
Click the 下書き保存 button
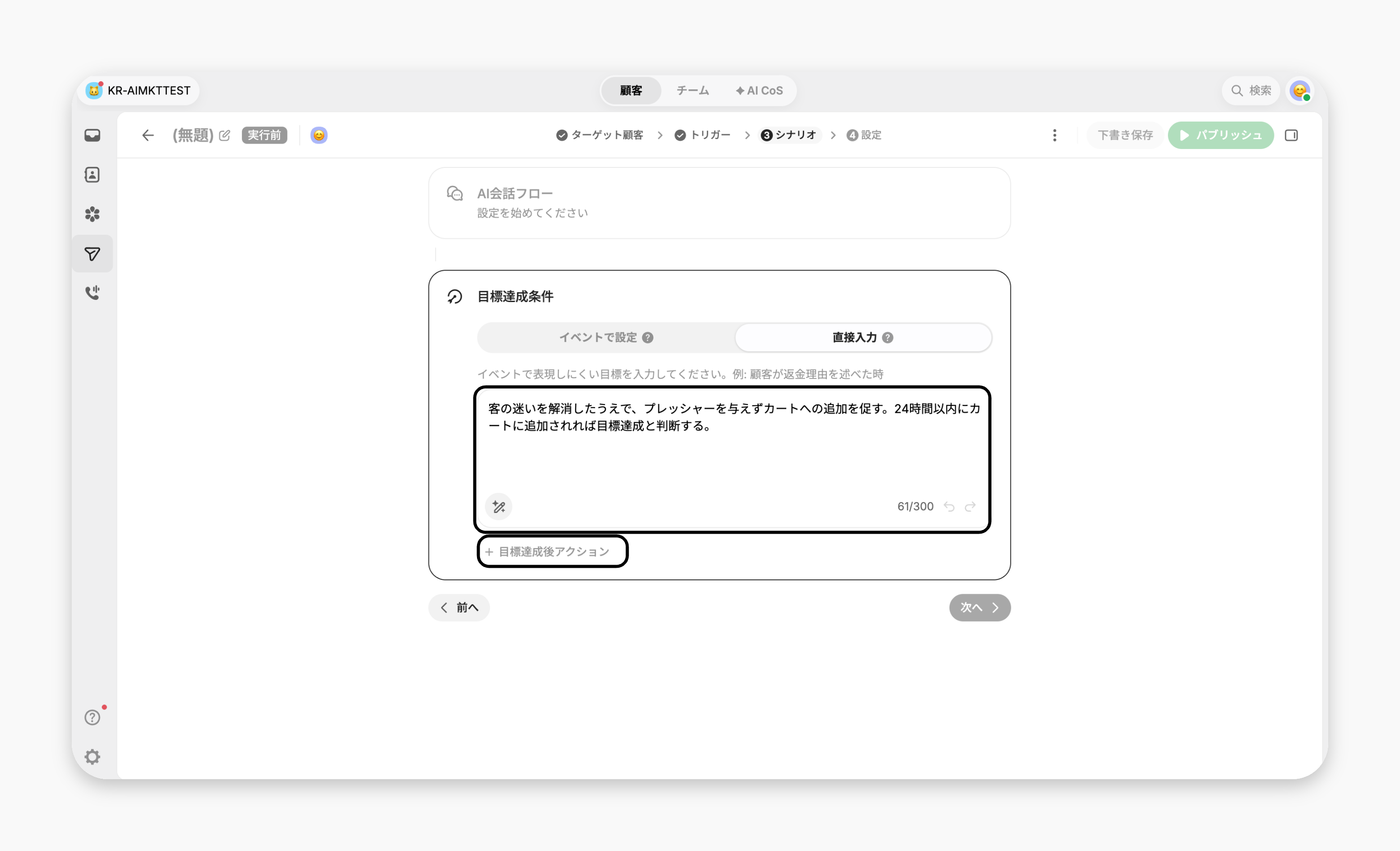[x=1125, y=135]
